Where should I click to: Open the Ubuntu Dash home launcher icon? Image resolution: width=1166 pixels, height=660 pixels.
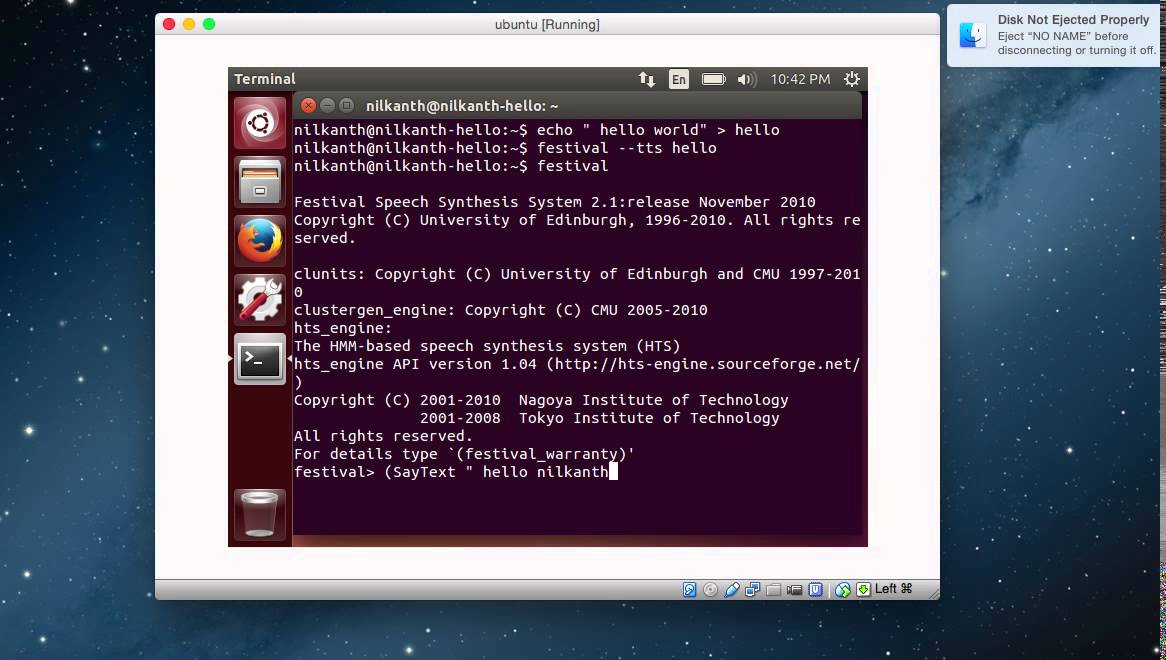(x=260, y=123)
